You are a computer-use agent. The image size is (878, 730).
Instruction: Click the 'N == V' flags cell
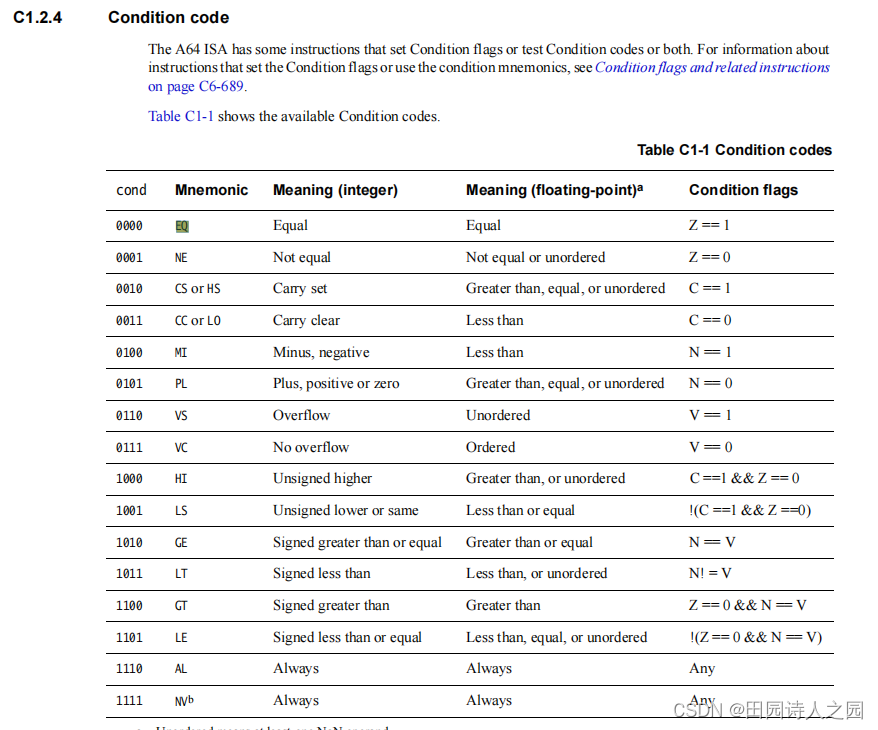point(712,542)
